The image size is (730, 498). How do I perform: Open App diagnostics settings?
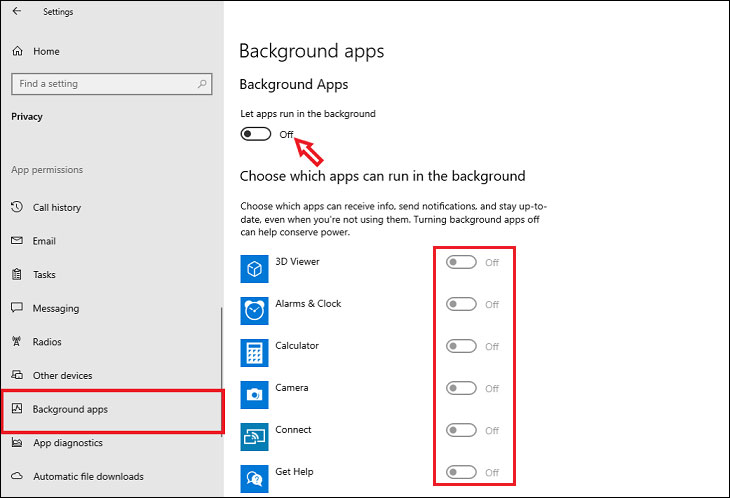pos(67,443)
